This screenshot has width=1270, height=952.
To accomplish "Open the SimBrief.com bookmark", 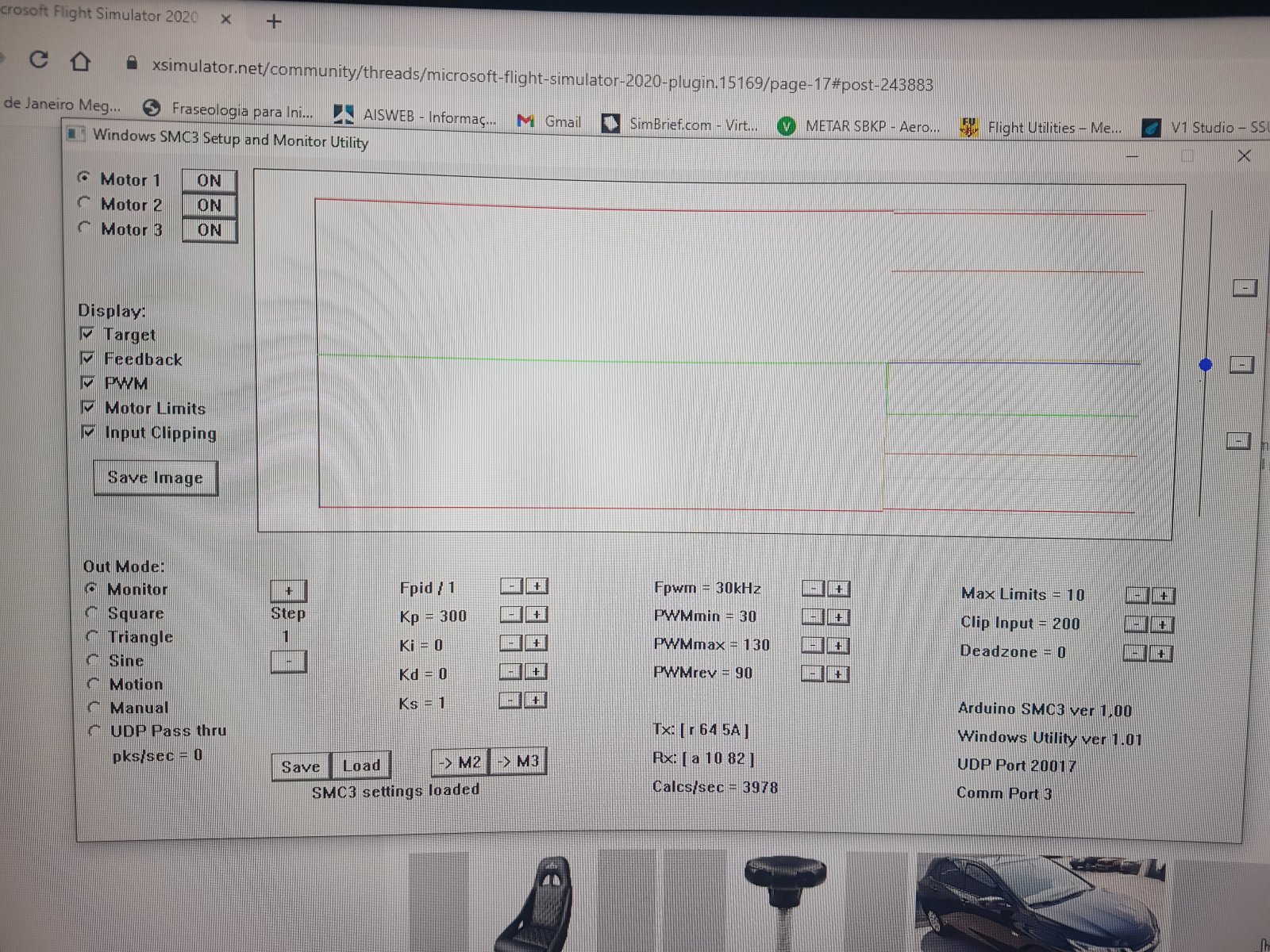I will tap(679, 124).
